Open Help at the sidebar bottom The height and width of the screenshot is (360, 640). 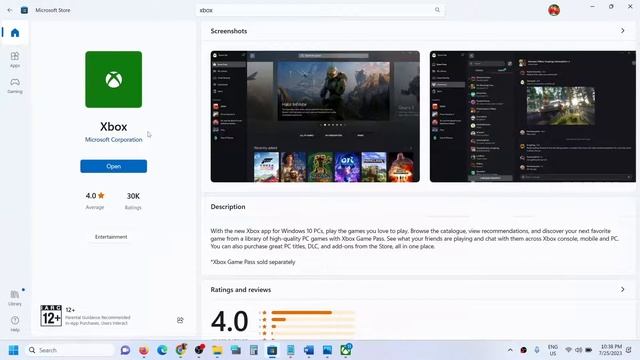pos(15,324)
